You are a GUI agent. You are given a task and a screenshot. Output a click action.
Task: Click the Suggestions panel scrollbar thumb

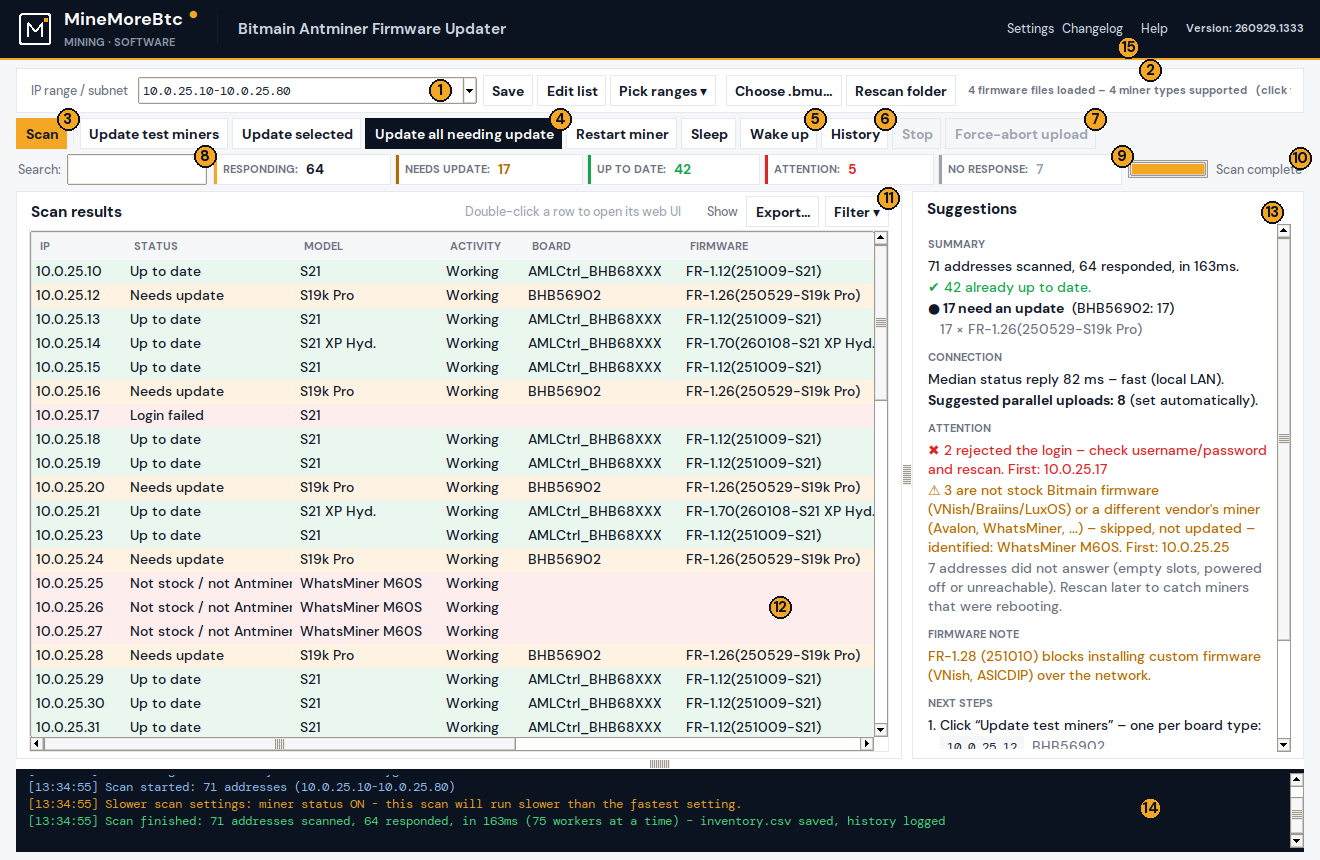[x=1284, y=439]
